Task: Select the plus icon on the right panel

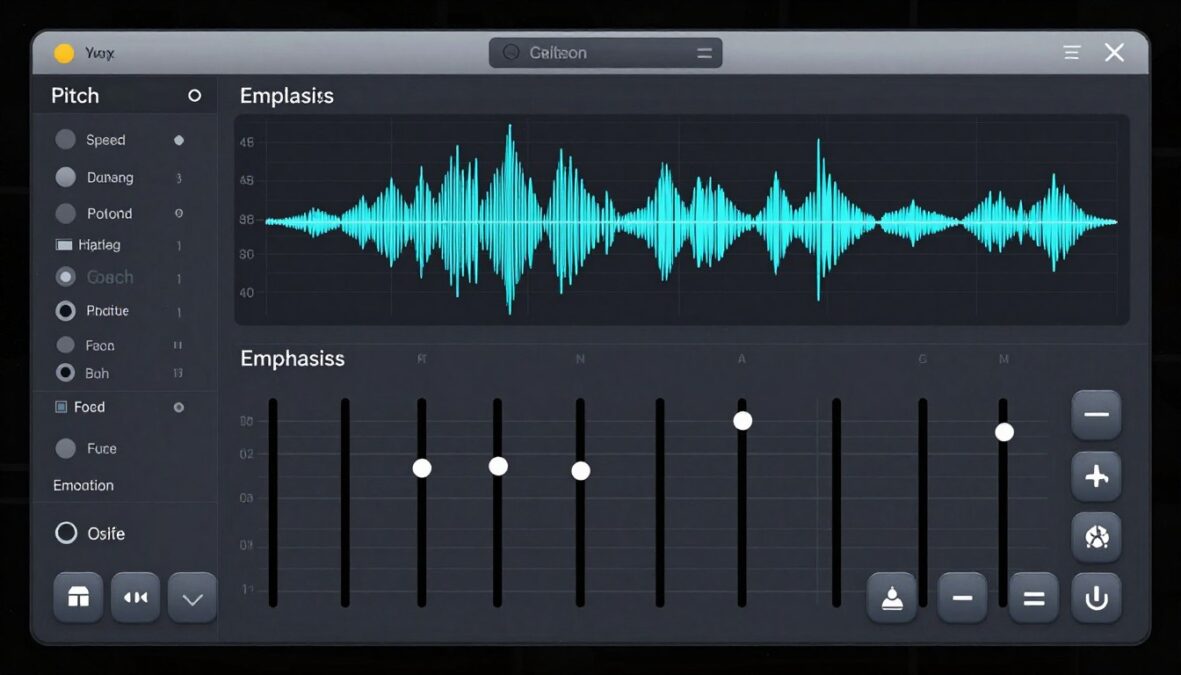Action: coord(1096,476)
